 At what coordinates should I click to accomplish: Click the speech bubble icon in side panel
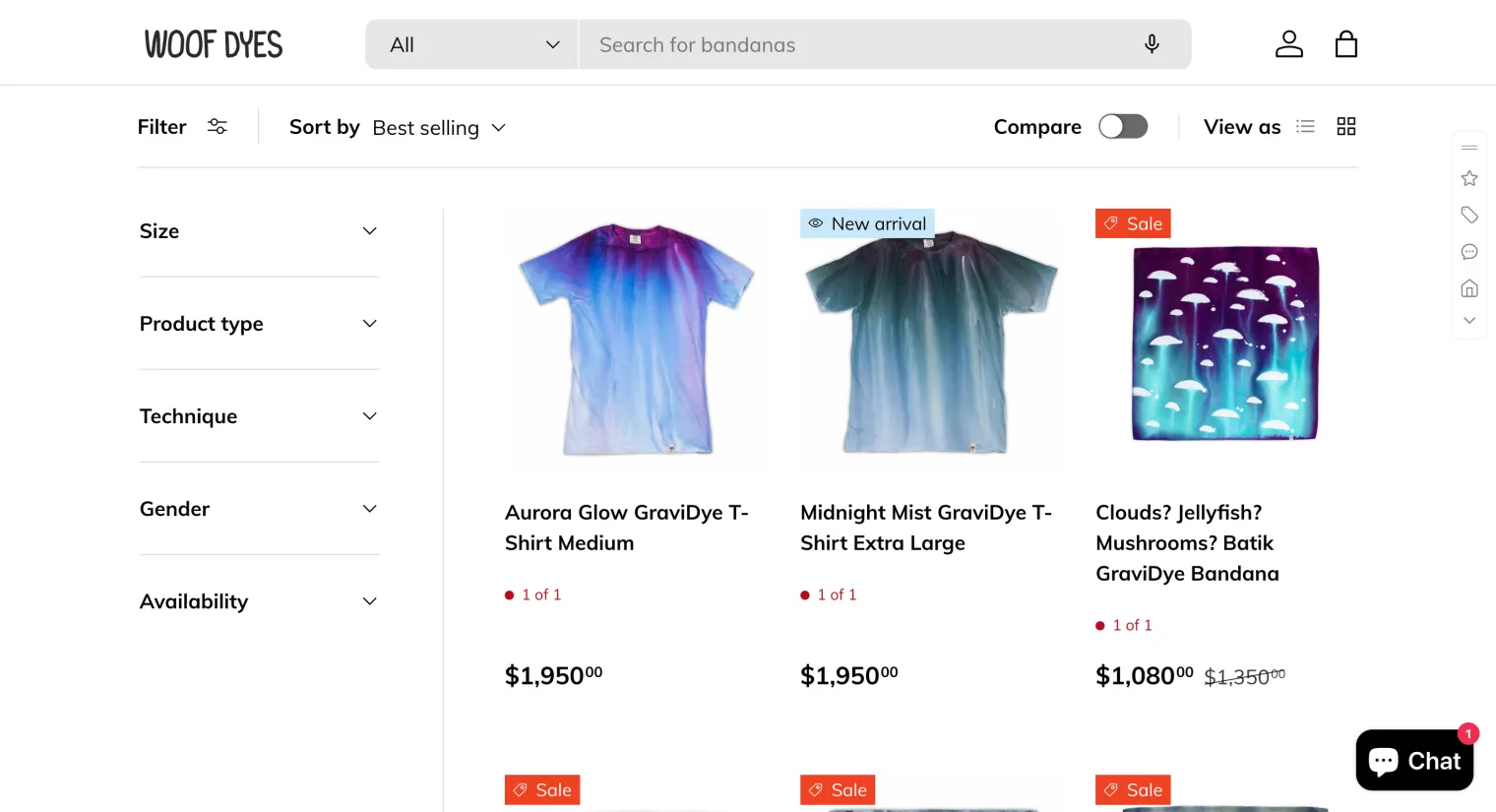[x=1469, y=252]
